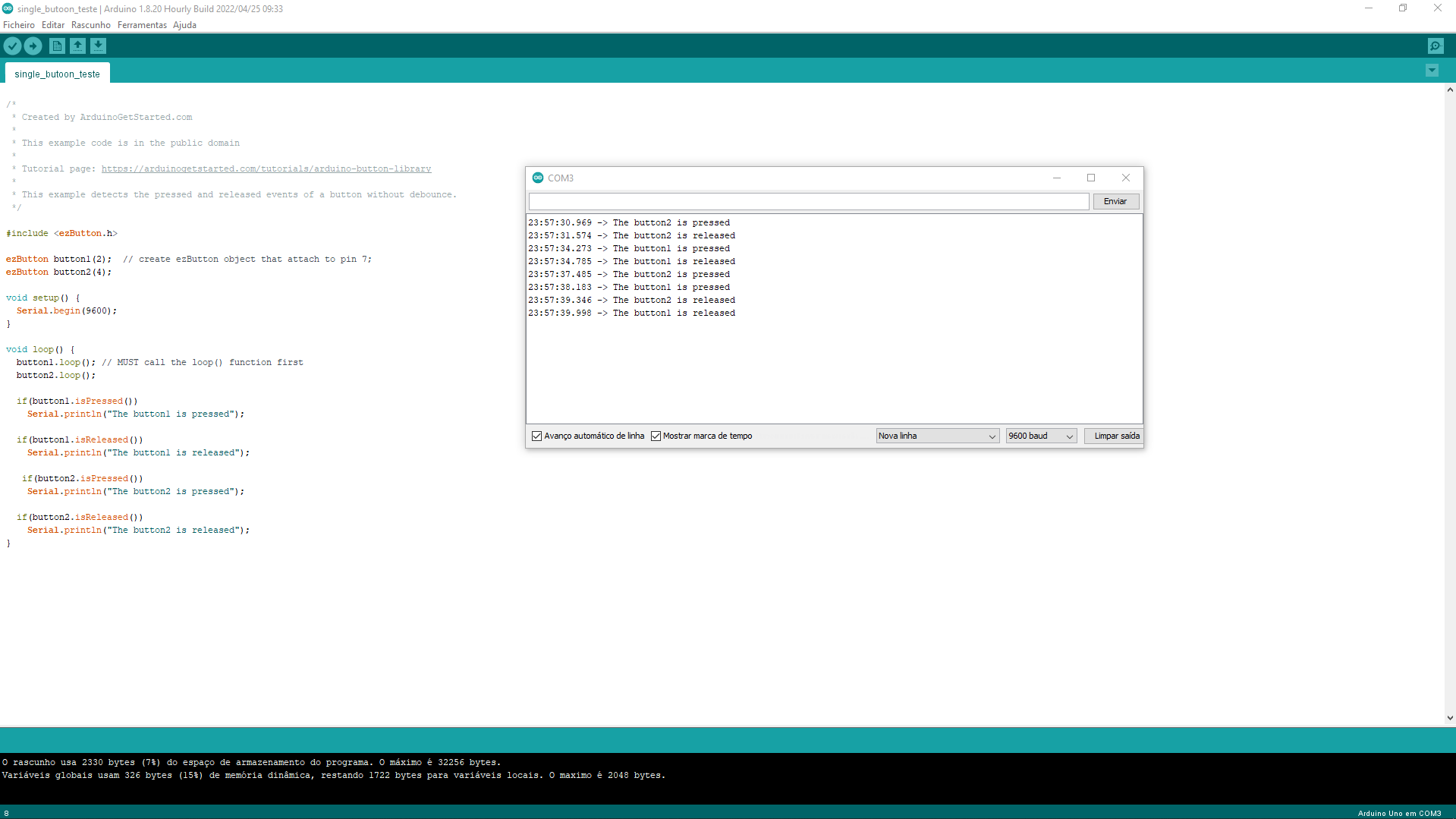Click the Enviar button in the serial monitor

pyautogui.click(x=1115, y=201)
